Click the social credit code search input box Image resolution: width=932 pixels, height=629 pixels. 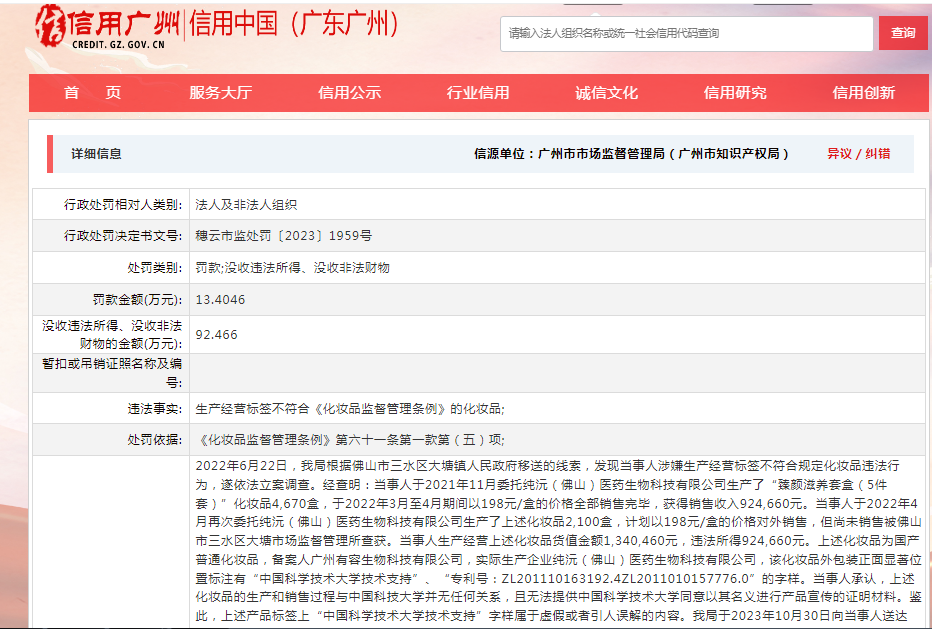[x=688, y=33]
